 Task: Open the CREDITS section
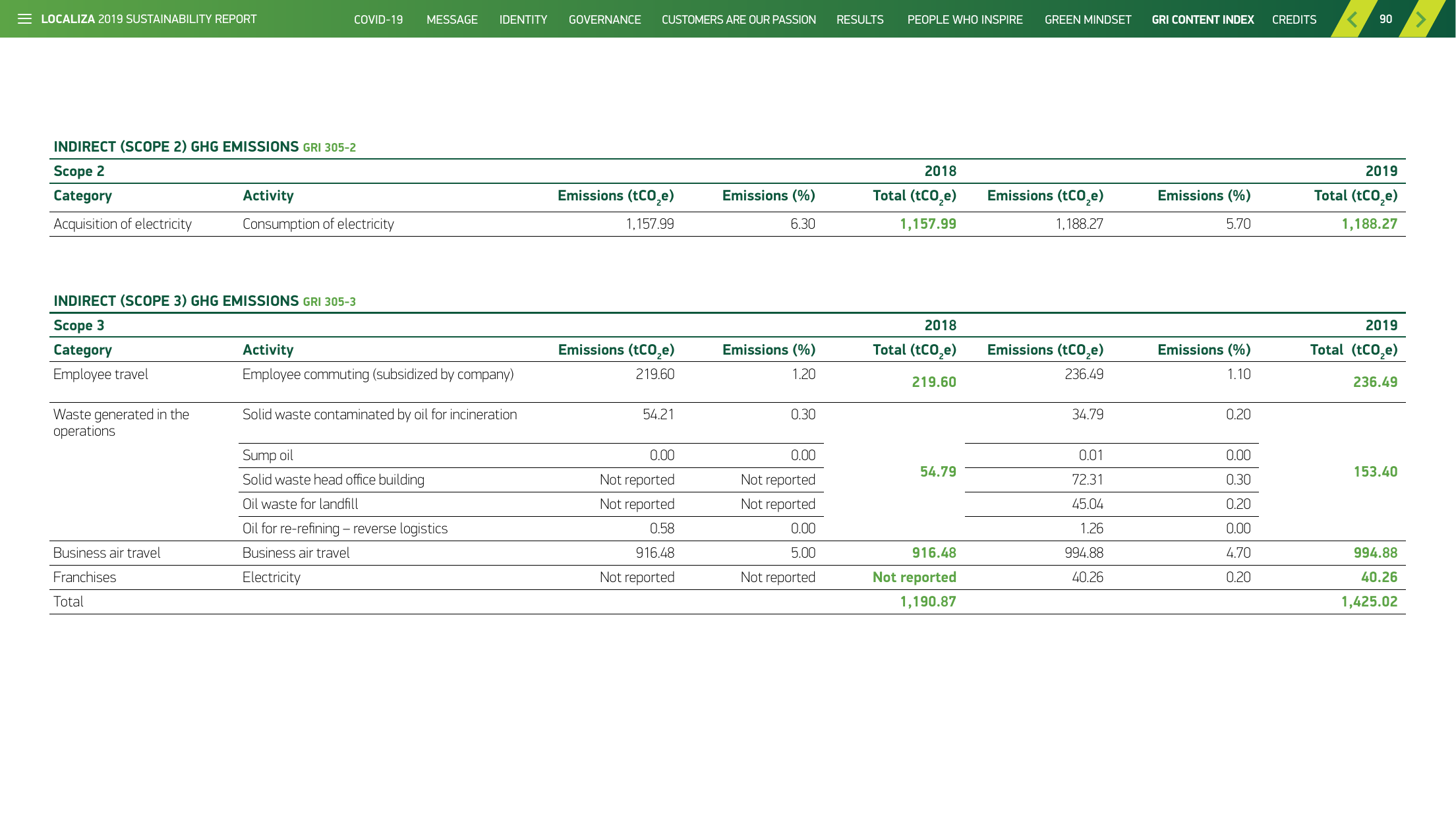[1295, 20]
